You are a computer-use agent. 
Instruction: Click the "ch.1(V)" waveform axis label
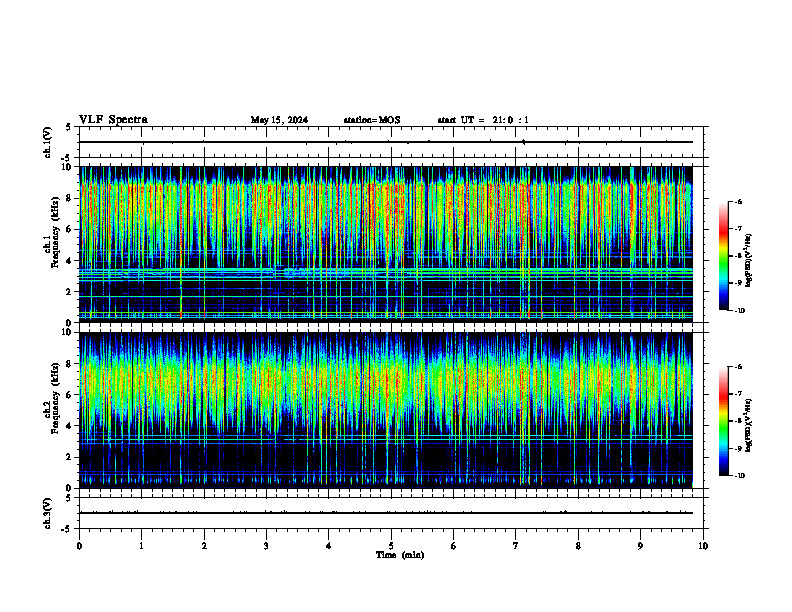(48, 142)
